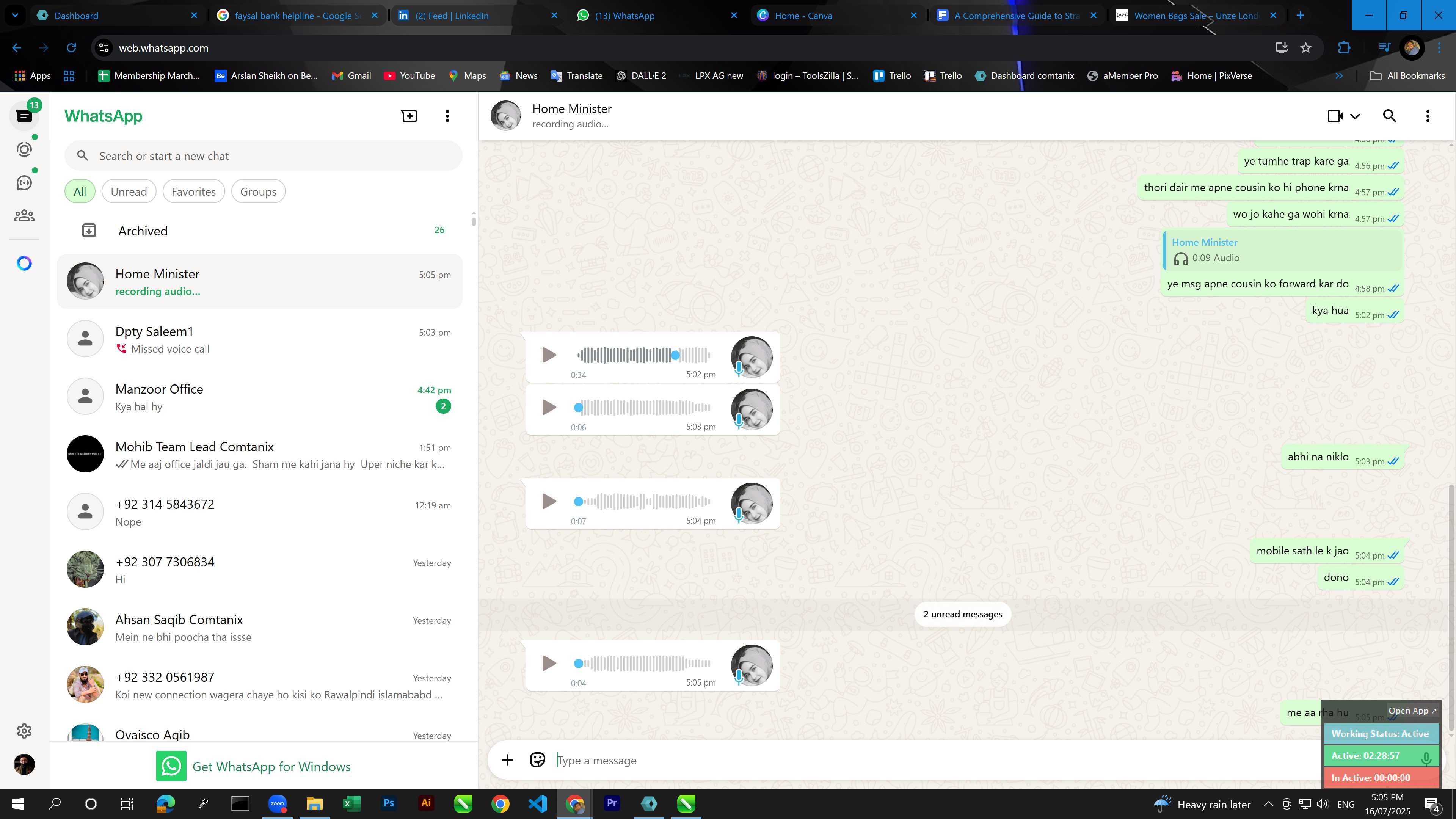1456x819 pixels.
Task: Open the Status updates icon
Action: click(24, 149)
